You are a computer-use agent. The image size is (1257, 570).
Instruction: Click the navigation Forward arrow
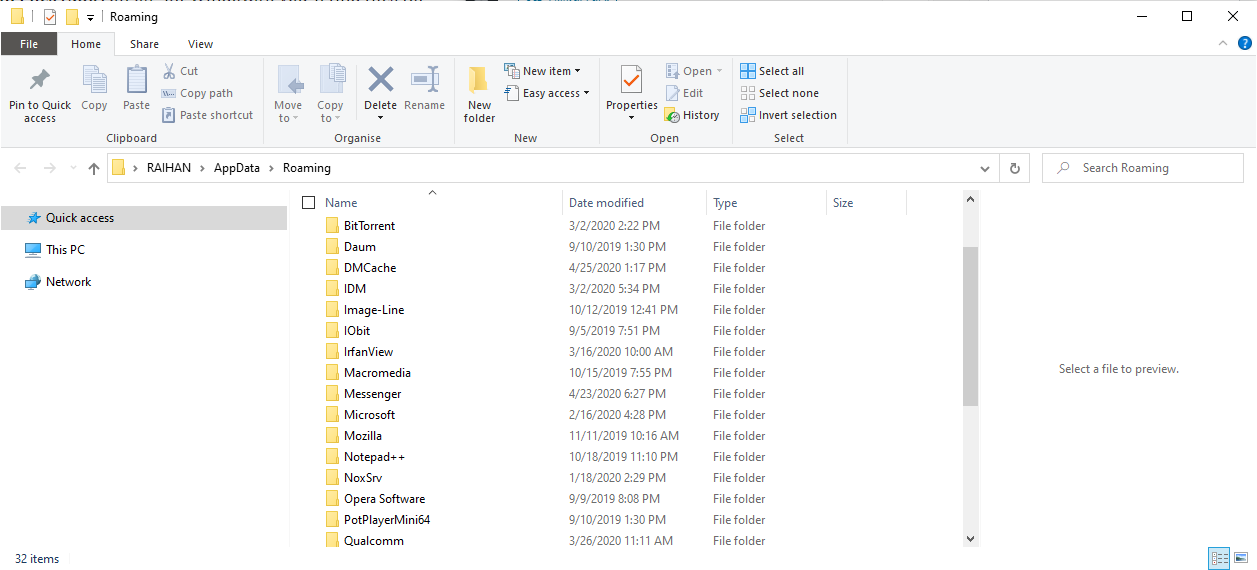pyautogui.click(x=50, y=168)
